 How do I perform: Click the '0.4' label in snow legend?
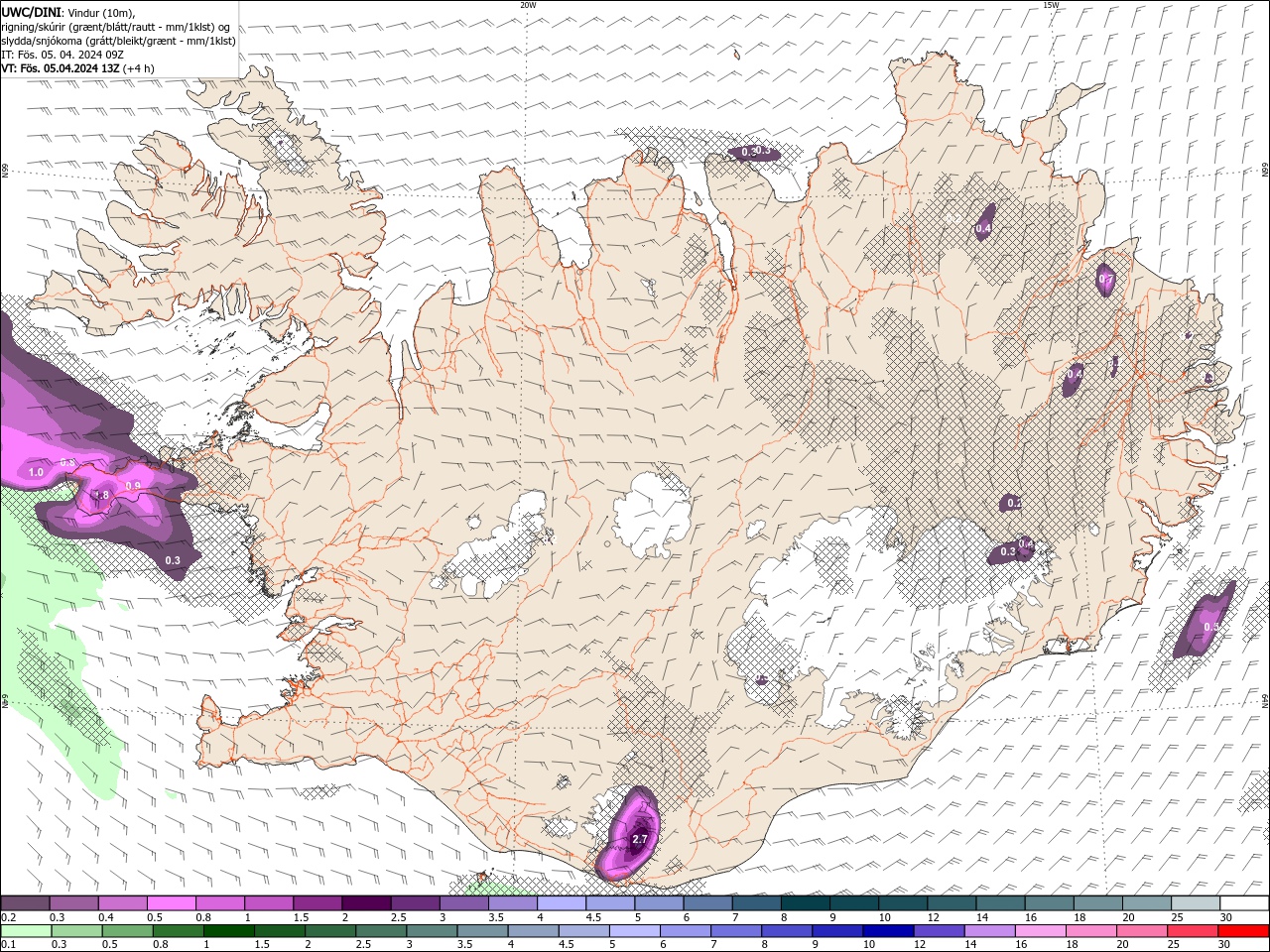tap(106, 917)
